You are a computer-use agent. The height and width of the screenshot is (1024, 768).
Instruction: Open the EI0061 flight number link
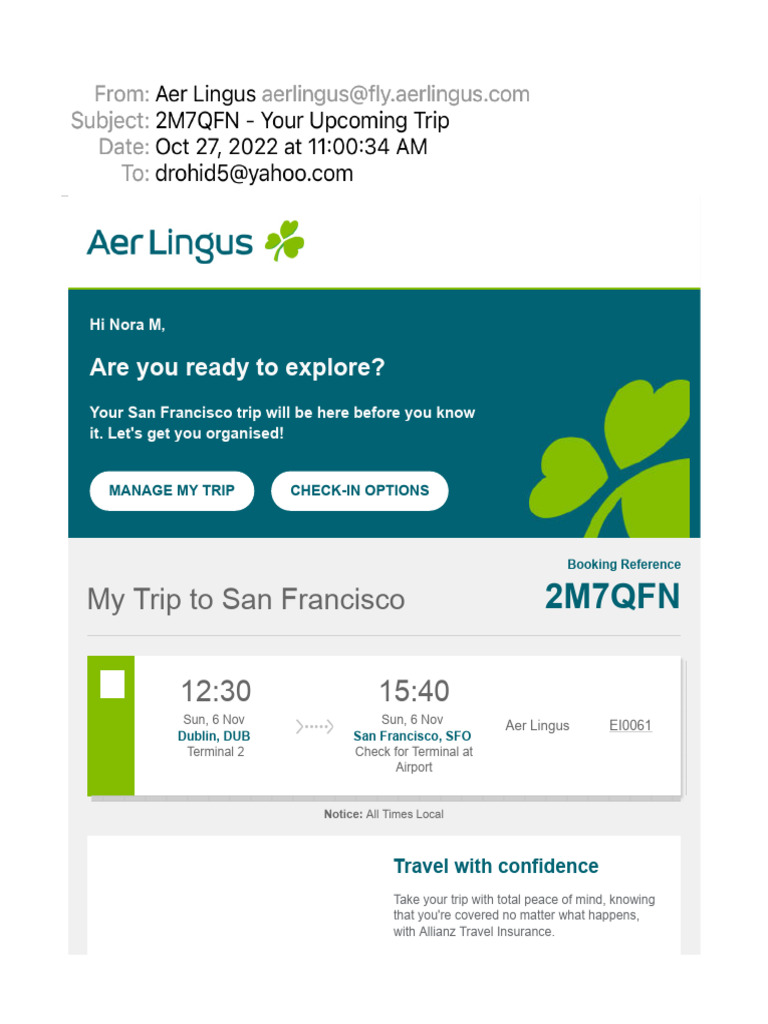coord(630,725)
